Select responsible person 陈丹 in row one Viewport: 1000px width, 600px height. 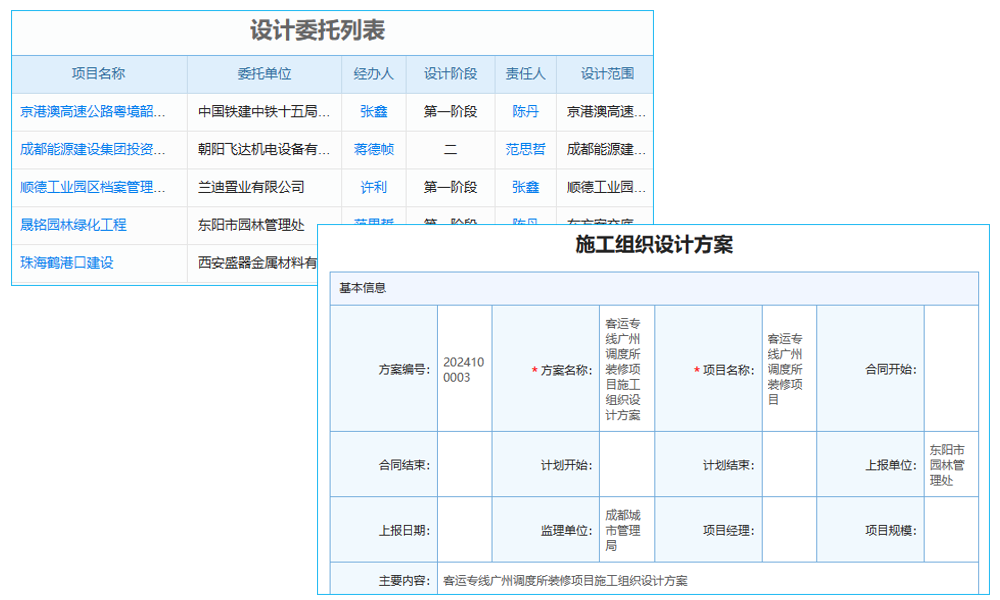pyautogui.click(x=524, y=111)
